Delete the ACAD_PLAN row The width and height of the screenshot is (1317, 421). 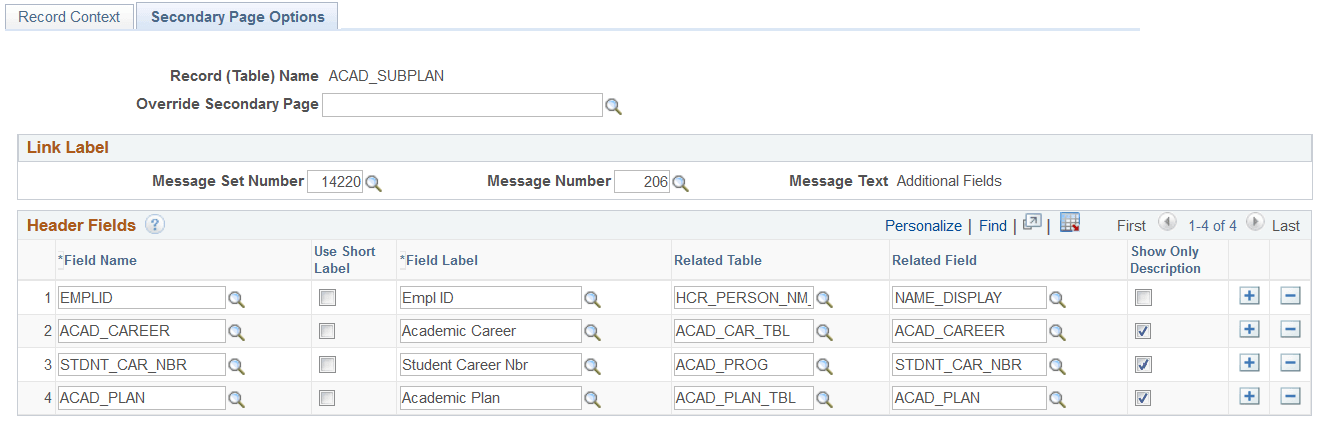click(x=1290, y=397)
